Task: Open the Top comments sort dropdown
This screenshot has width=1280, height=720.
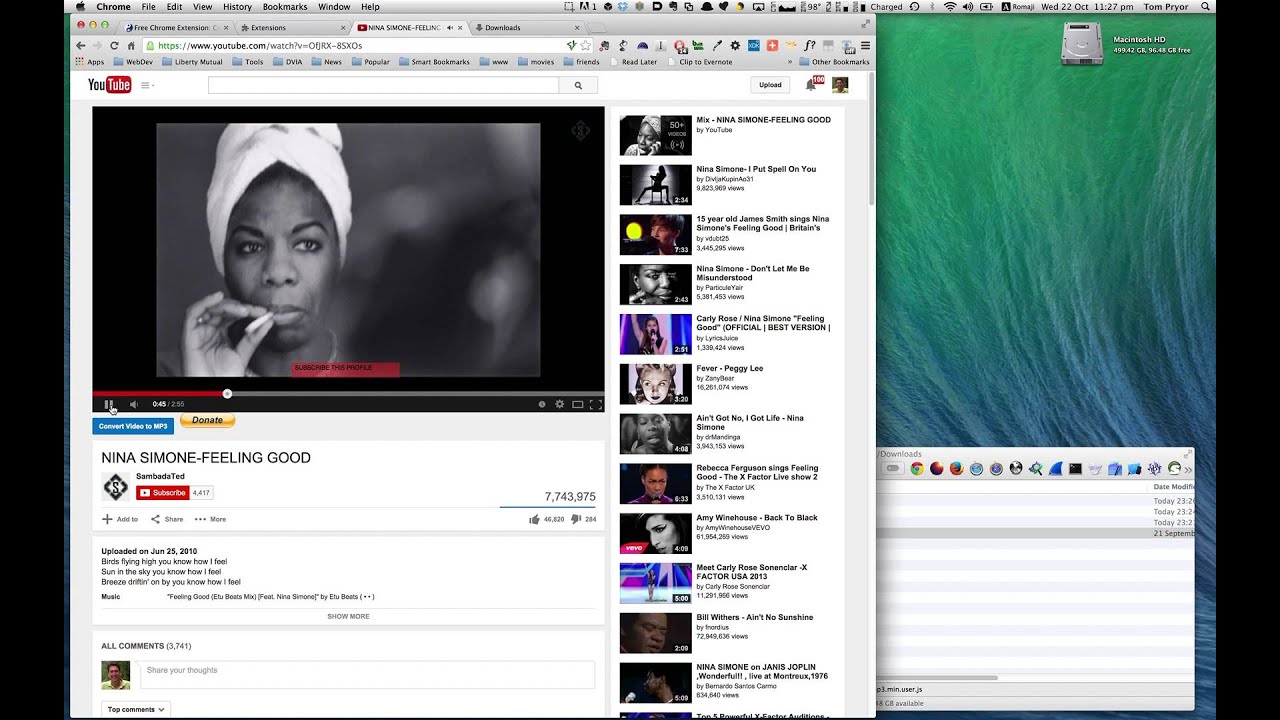Action: coord(136,709)
